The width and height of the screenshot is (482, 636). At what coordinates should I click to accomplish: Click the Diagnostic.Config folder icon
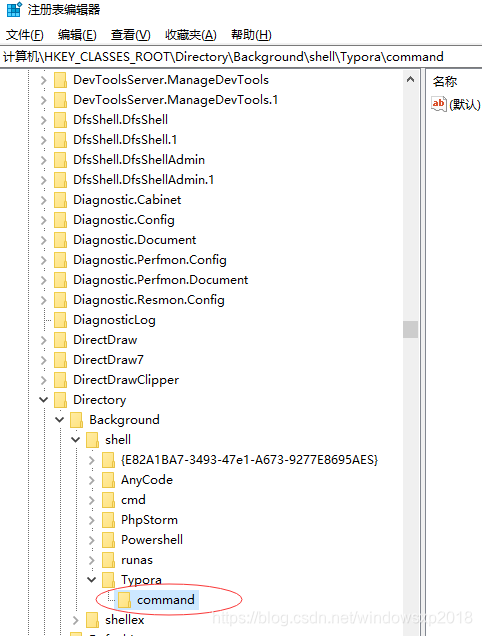tap(60, 220)
